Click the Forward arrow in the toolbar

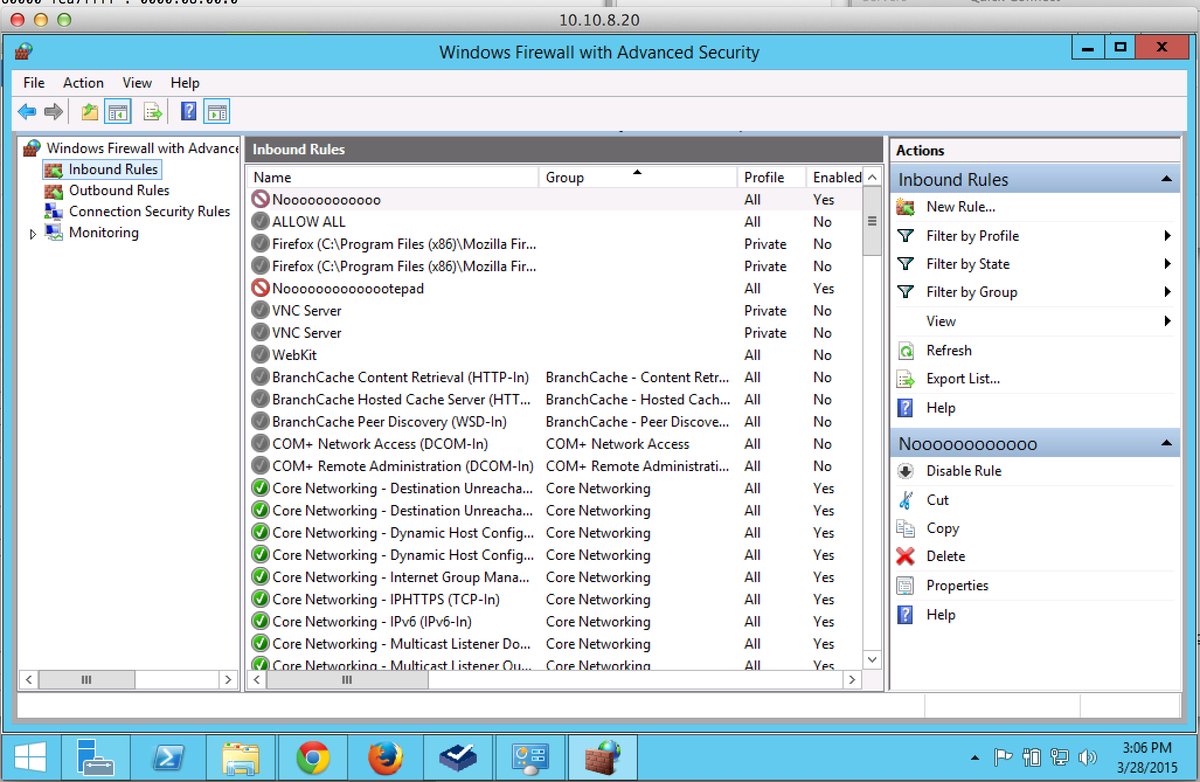tap(53, 112)
